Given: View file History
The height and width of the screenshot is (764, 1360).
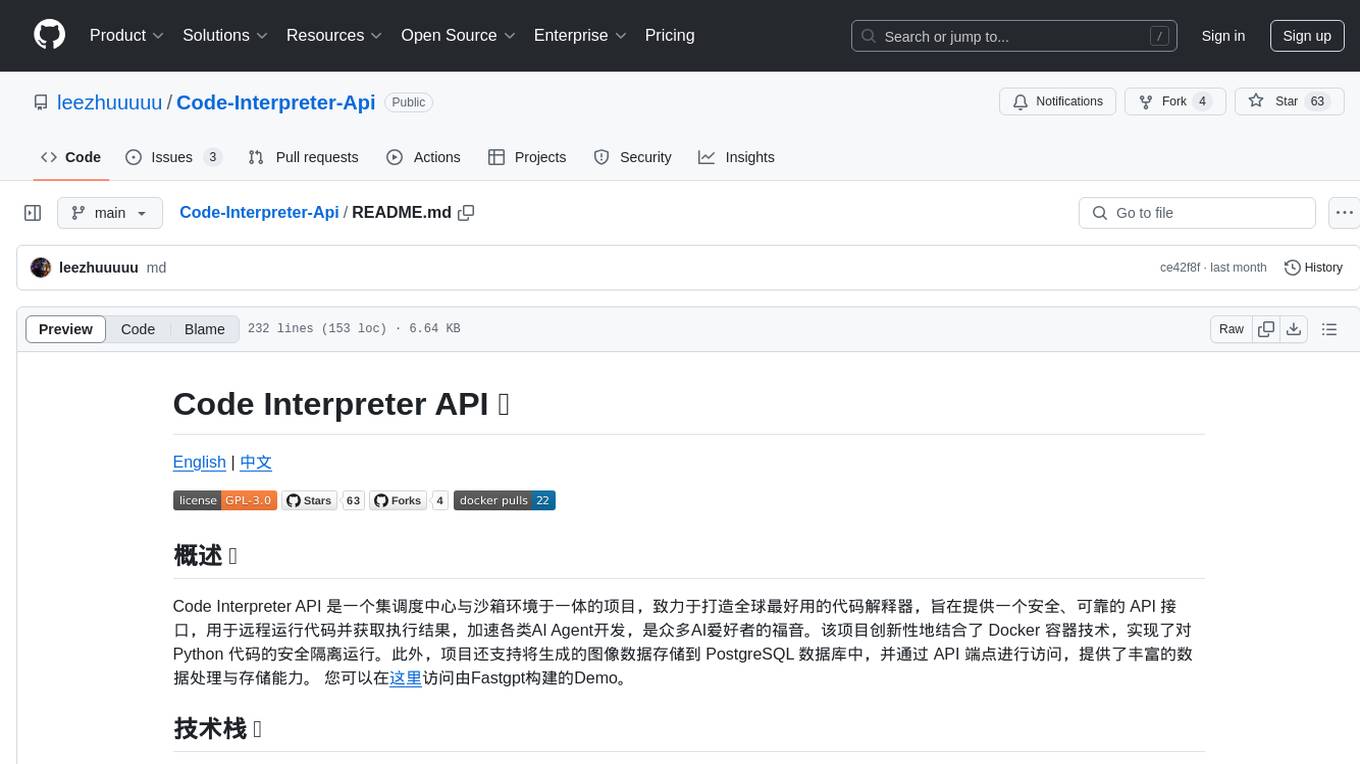Looking at the screenshot, I should 1313,268.
